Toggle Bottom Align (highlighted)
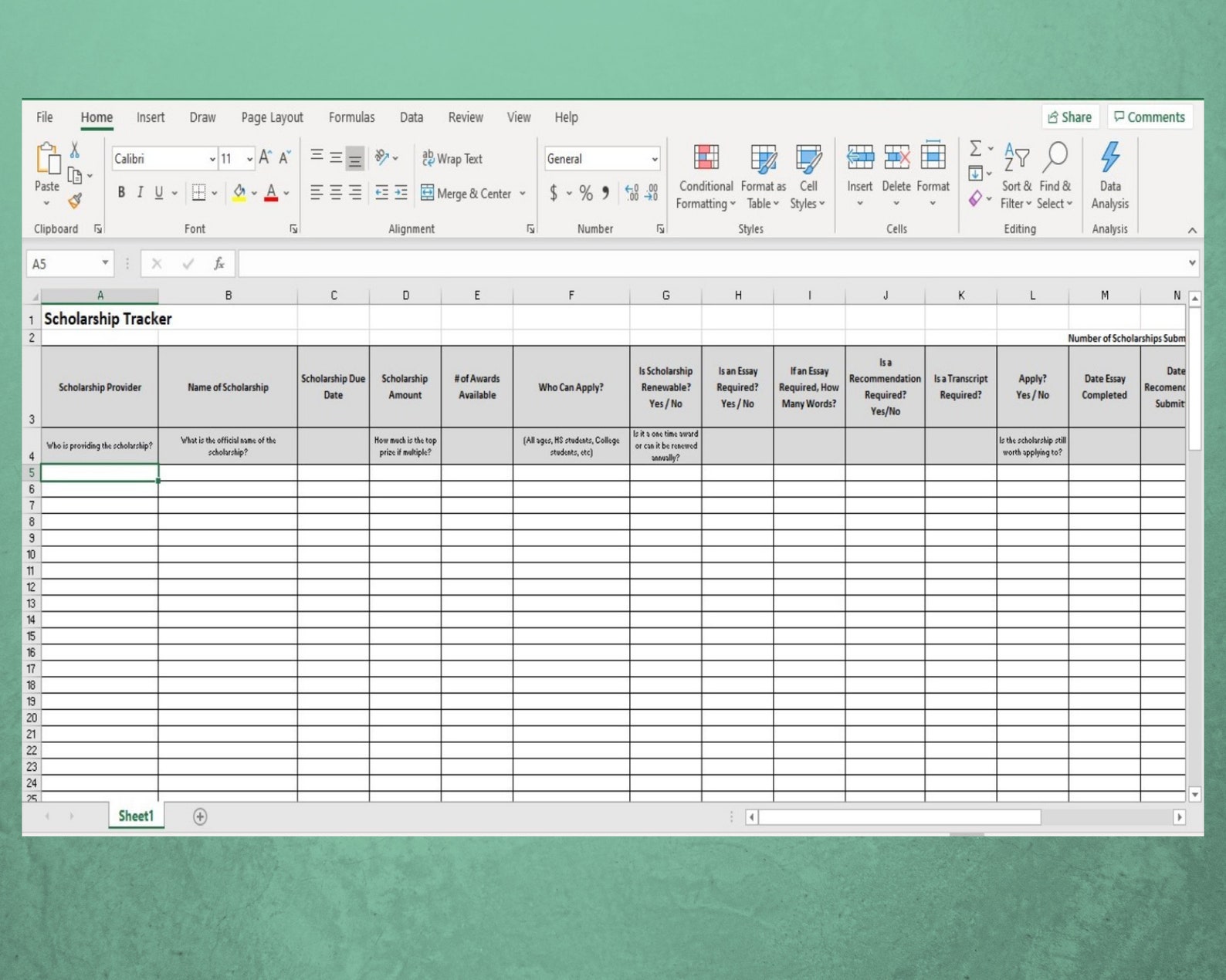Screen dimensions: 1226x980 354,158
